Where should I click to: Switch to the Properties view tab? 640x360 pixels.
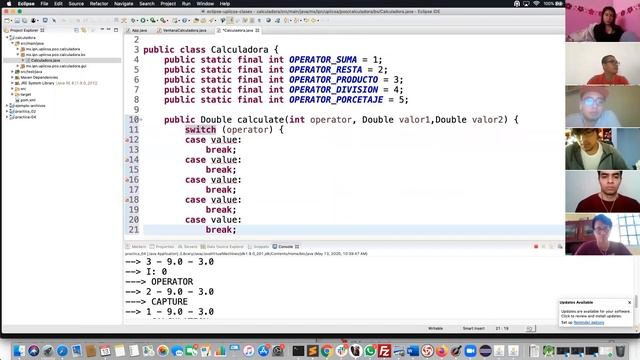pyautogui.click(x=162, y=247)
